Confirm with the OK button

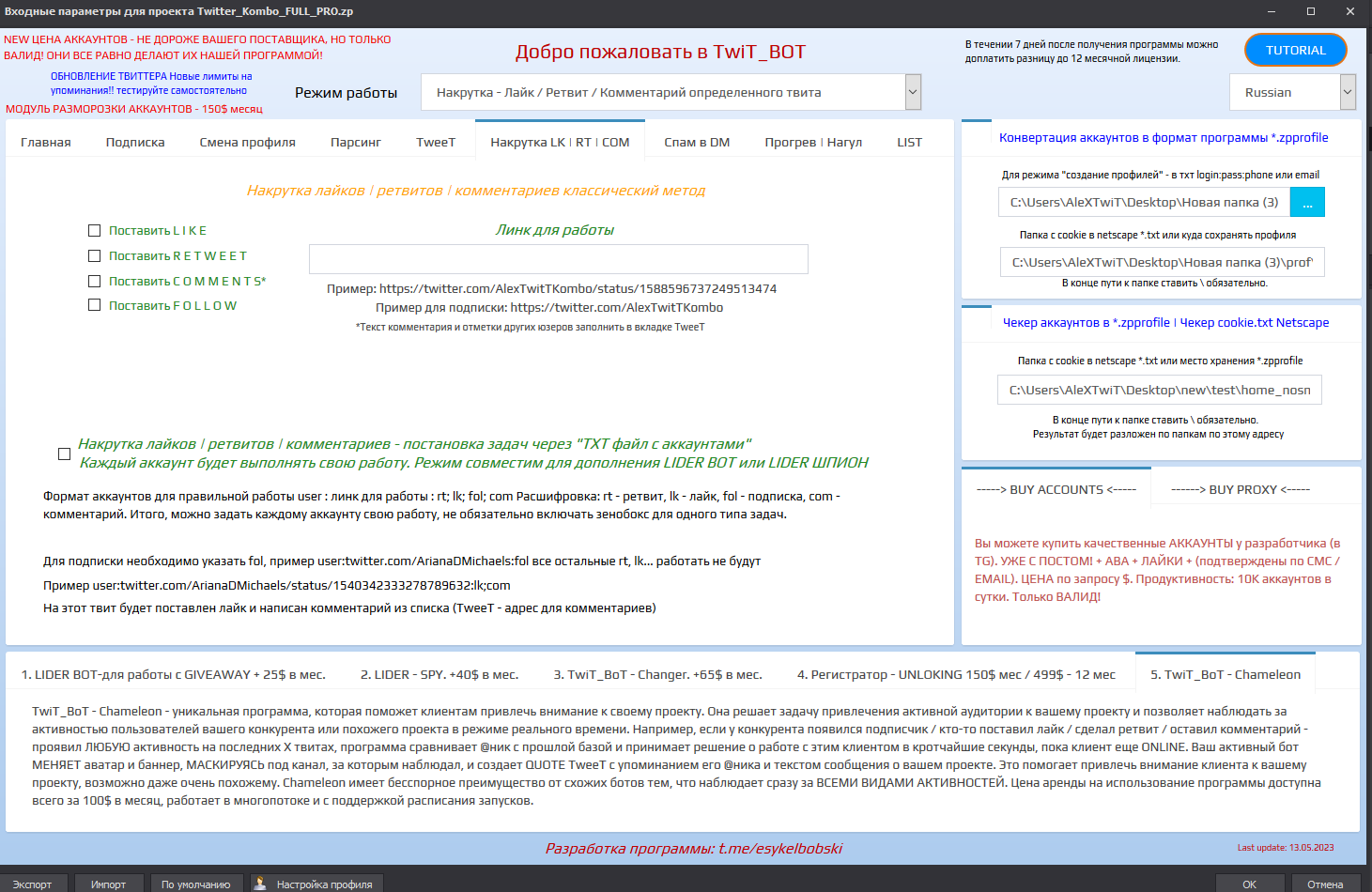(1249, 884)
